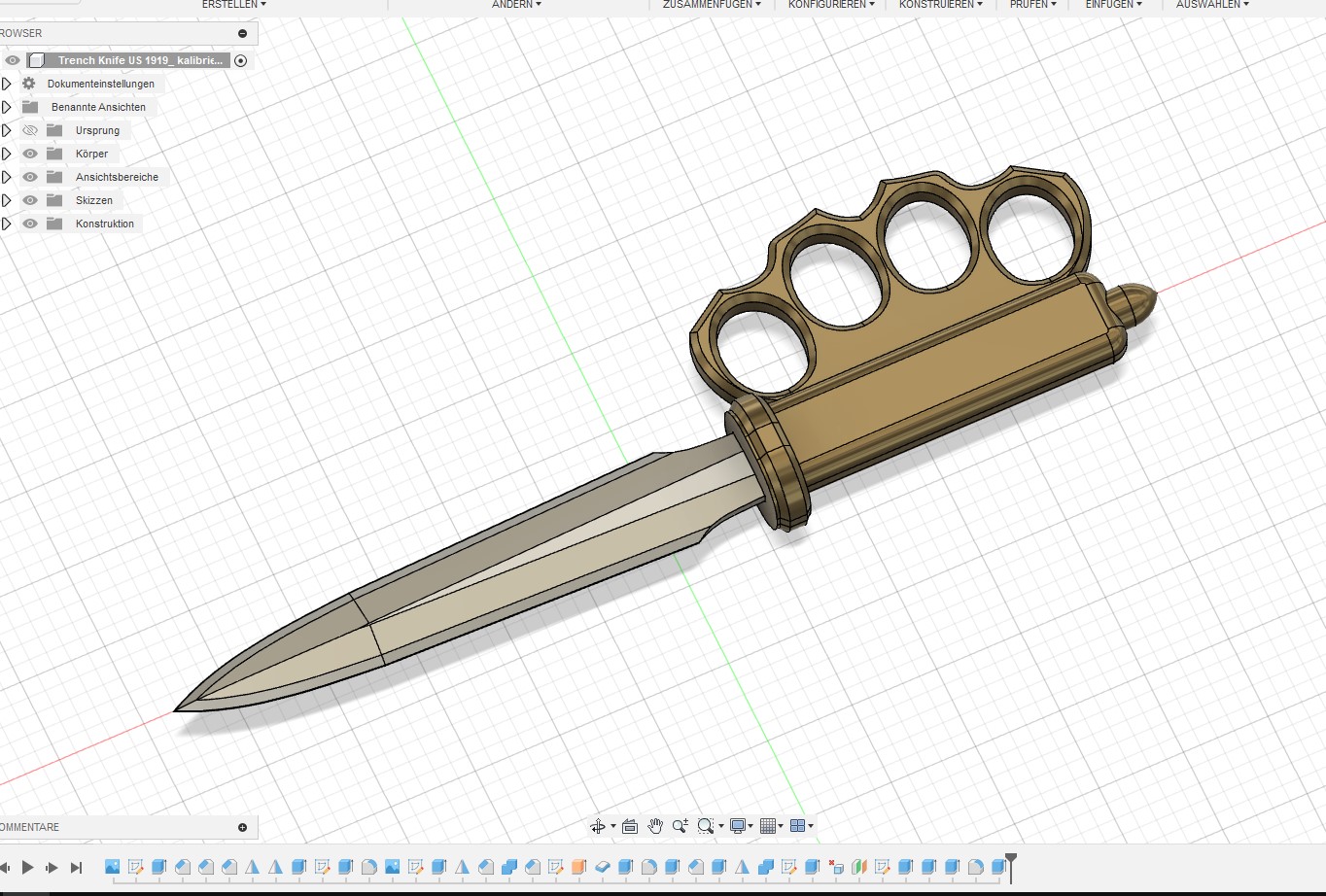The height and width of the screenshot is (896, 1326).
Task: Click the Dokumenteinstellungen gear icon
Action: (x=29, y=84)
